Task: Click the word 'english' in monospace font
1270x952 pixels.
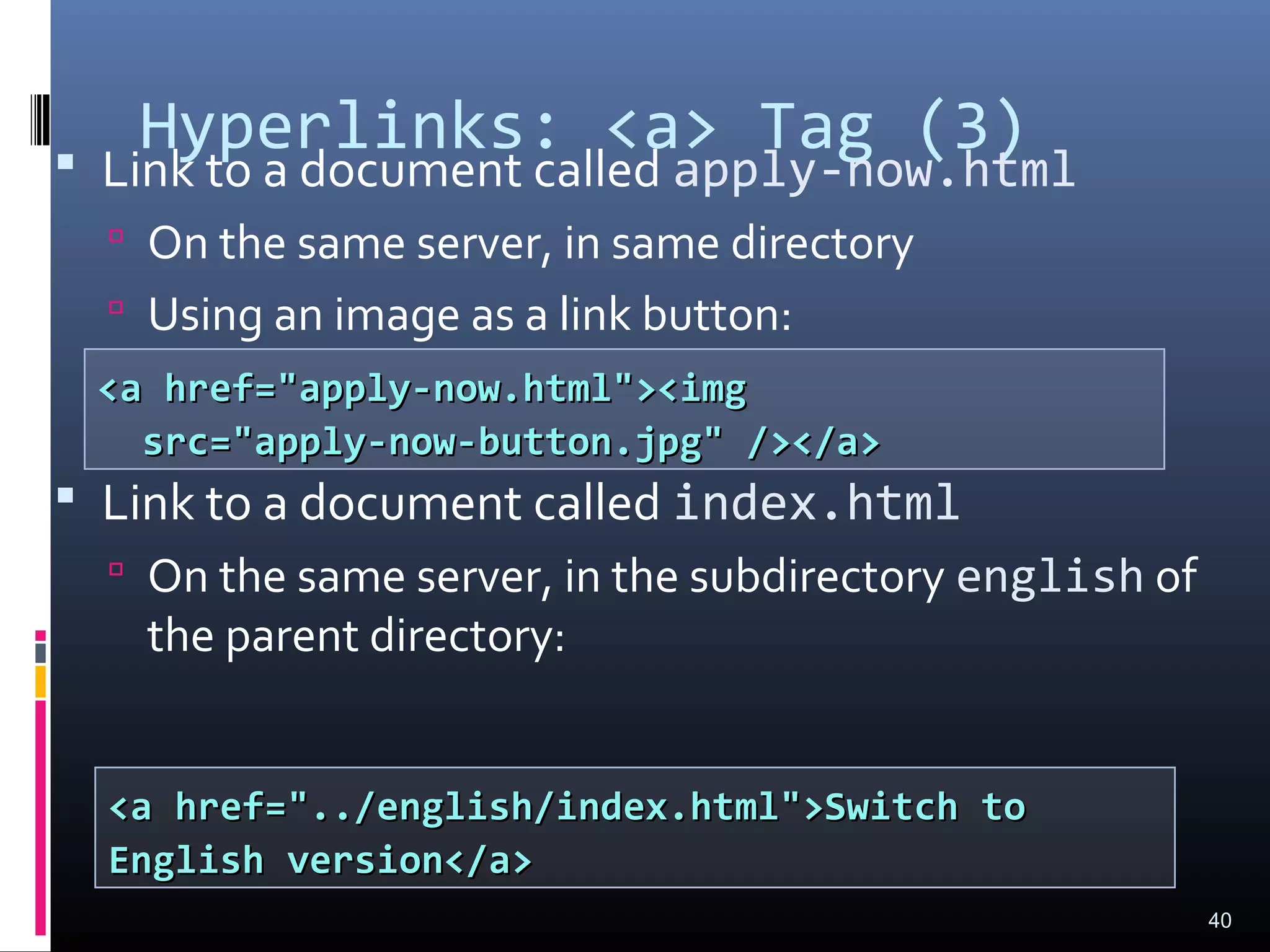Action: pyautogui.click(x=1049, y=576)
